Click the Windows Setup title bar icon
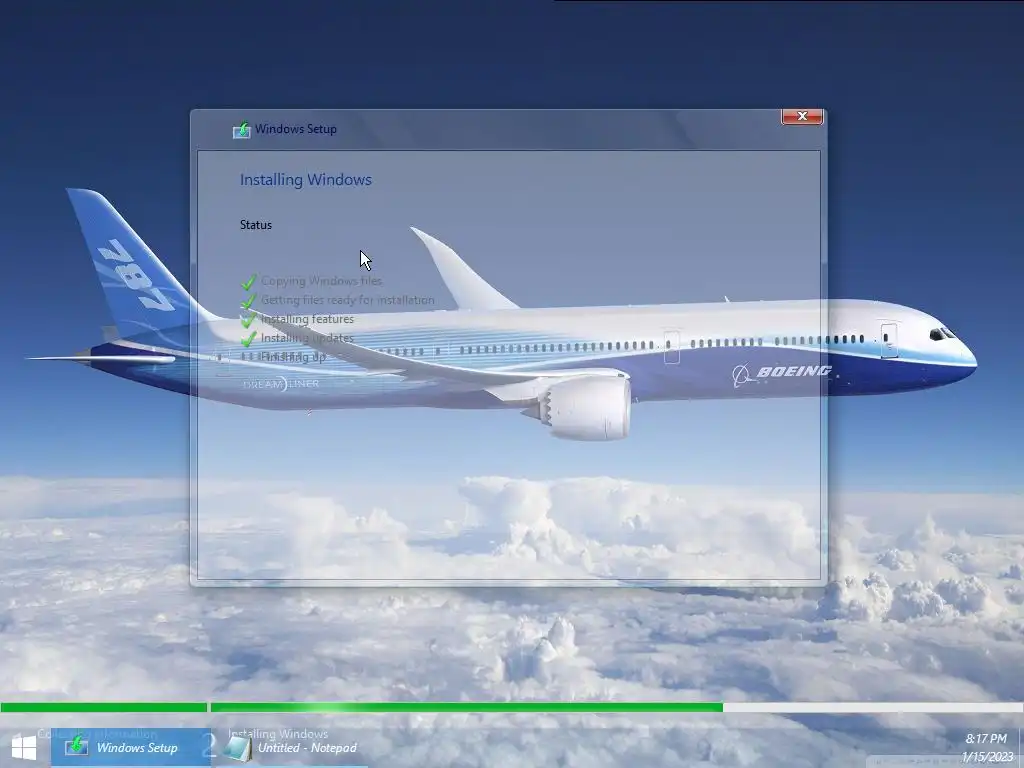Image resolution: width=1024 pixels, height=768 pixels. 242,129
